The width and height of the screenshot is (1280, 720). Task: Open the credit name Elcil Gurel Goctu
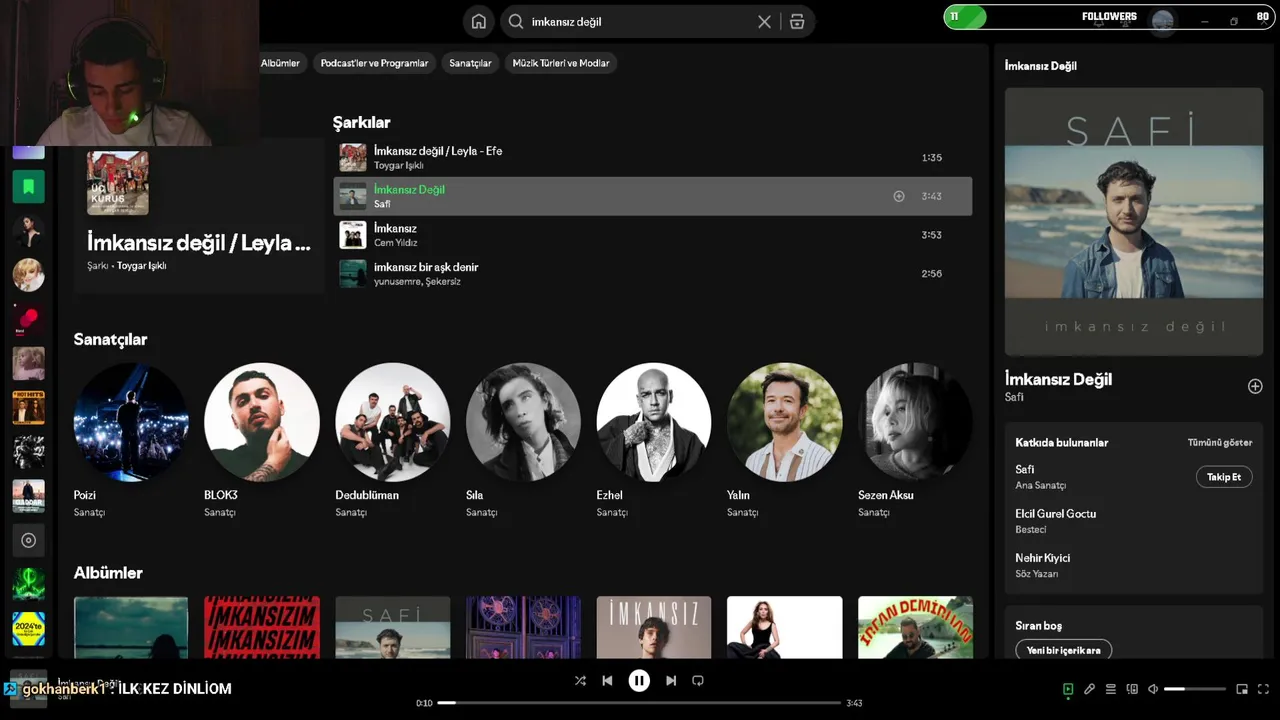1055,514
